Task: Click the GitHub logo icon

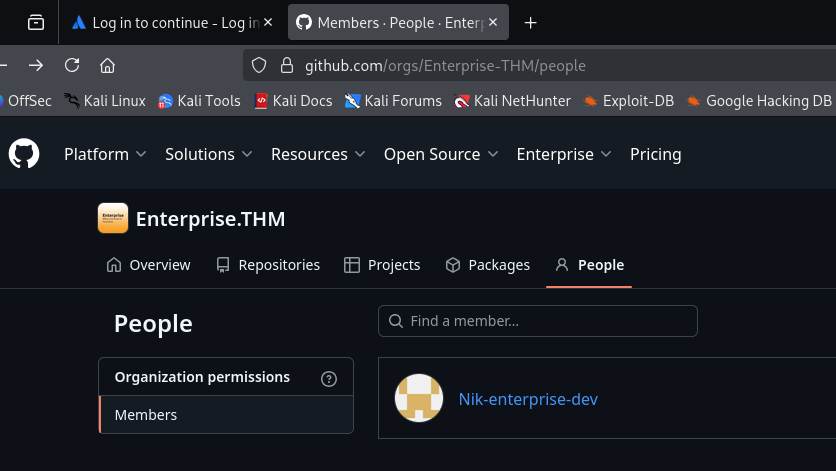Action: tap(24, 154)
